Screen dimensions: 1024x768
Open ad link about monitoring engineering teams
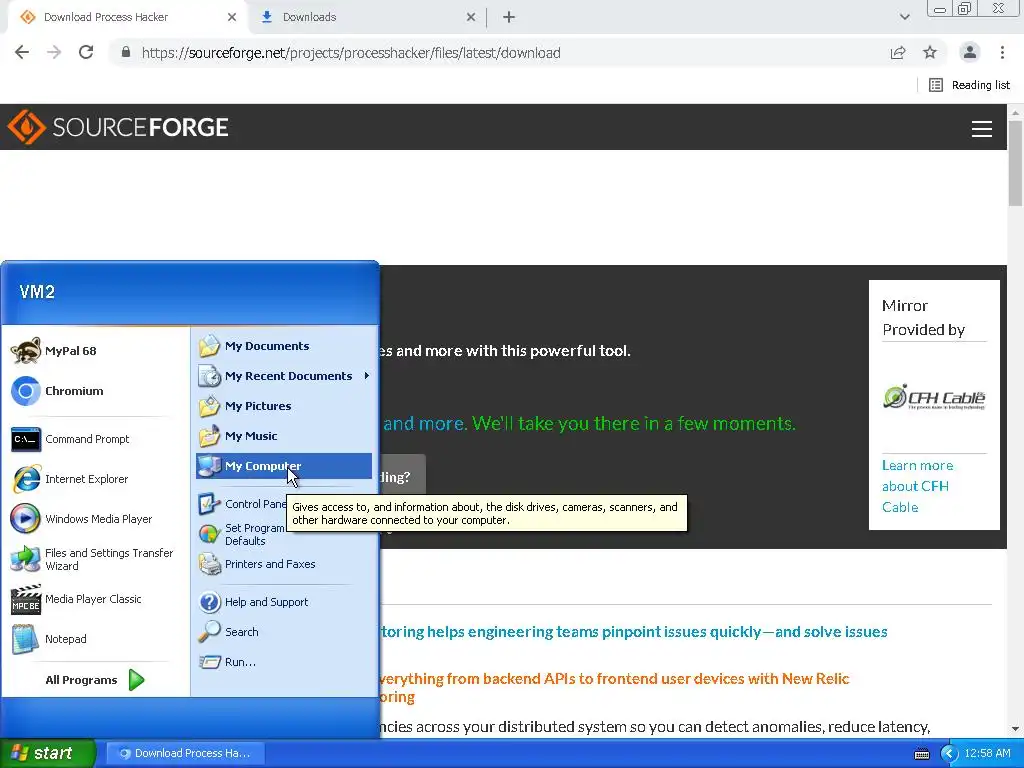[x=633, y=632]
